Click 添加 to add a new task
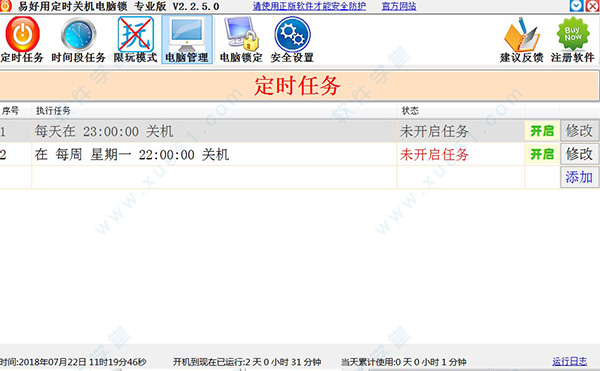600x371 pixels. point(579,177)
